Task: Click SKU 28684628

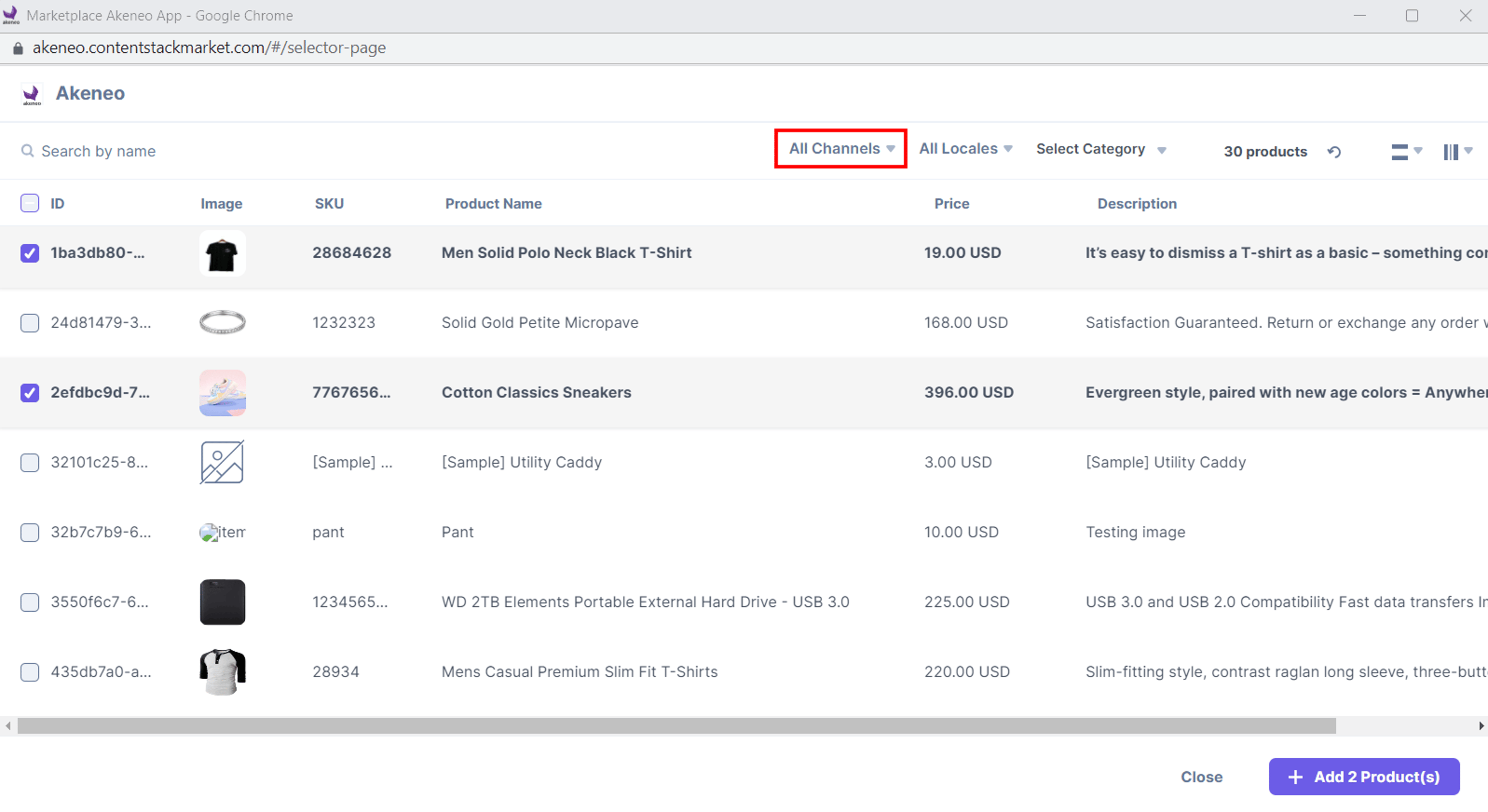Action: 352,253
